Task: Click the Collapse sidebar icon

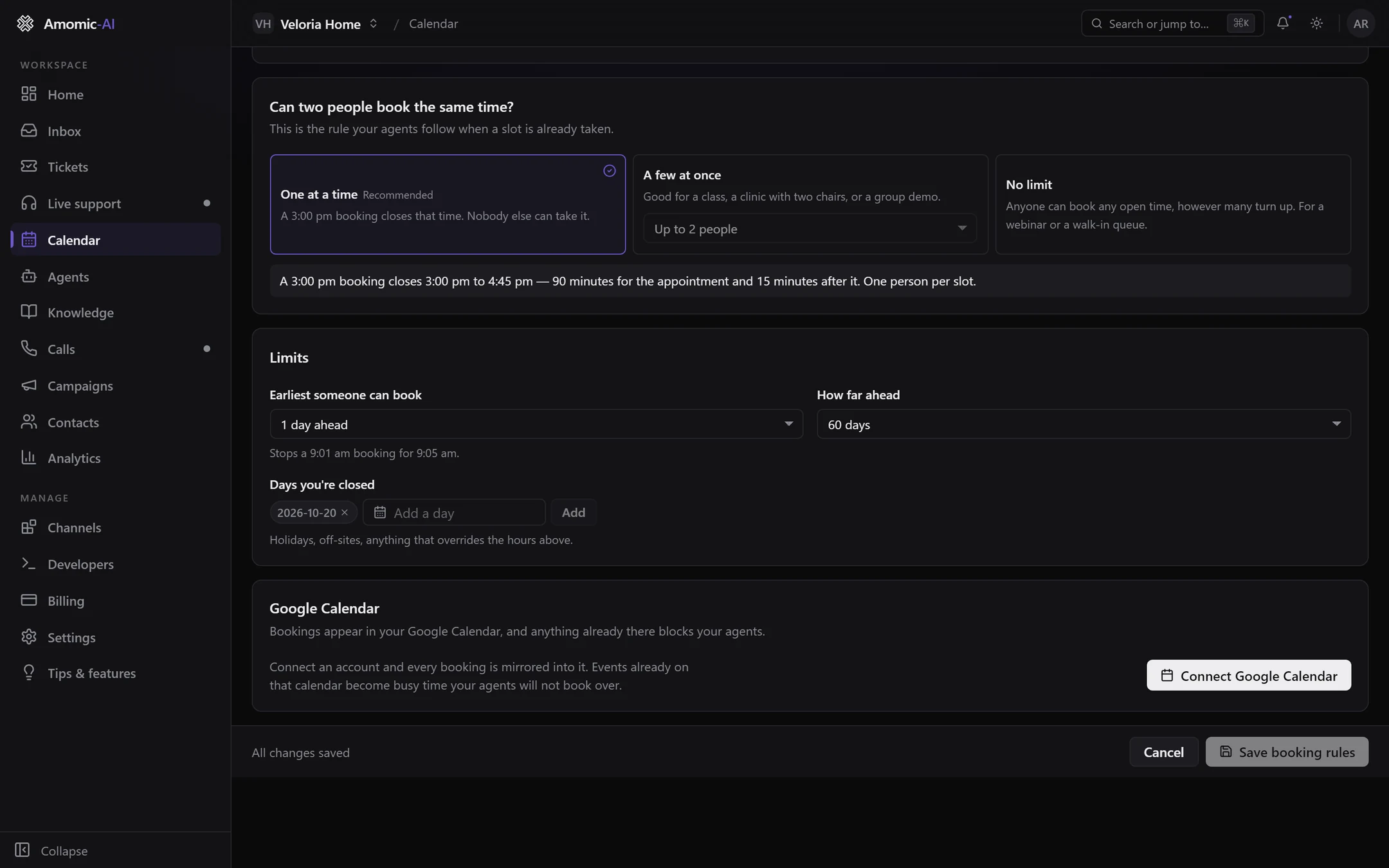Action: tap(23, 850)
